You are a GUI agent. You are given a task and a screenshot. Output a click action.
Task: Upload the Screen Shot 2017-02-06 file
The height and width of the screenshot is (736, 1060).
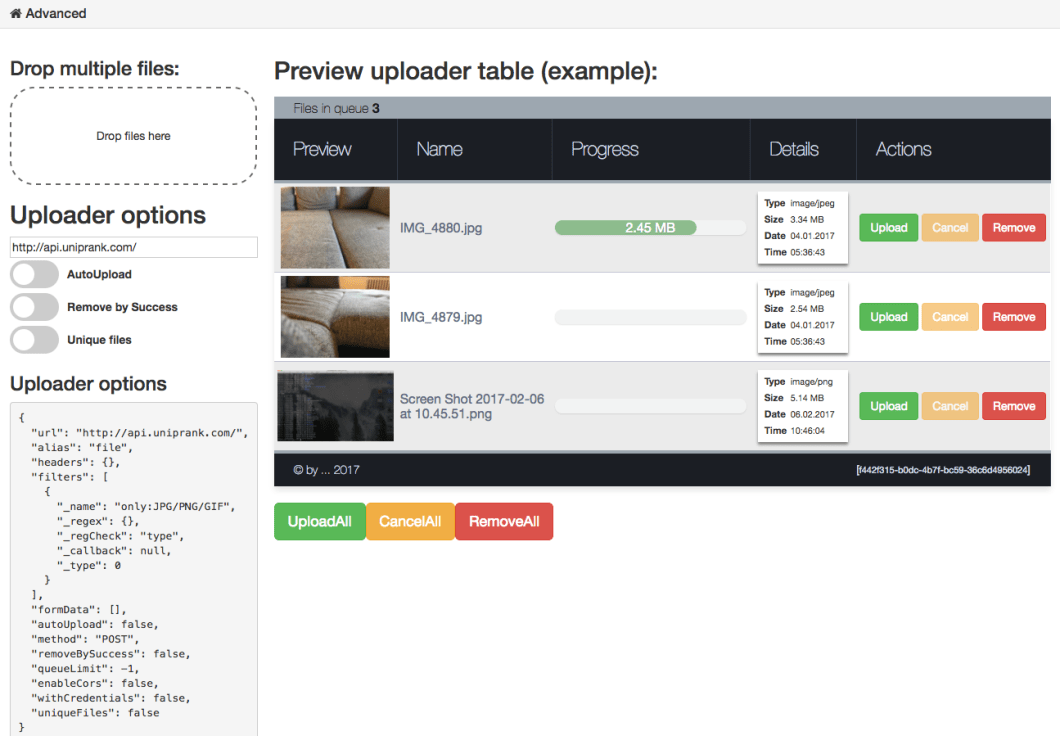point(888,406)
